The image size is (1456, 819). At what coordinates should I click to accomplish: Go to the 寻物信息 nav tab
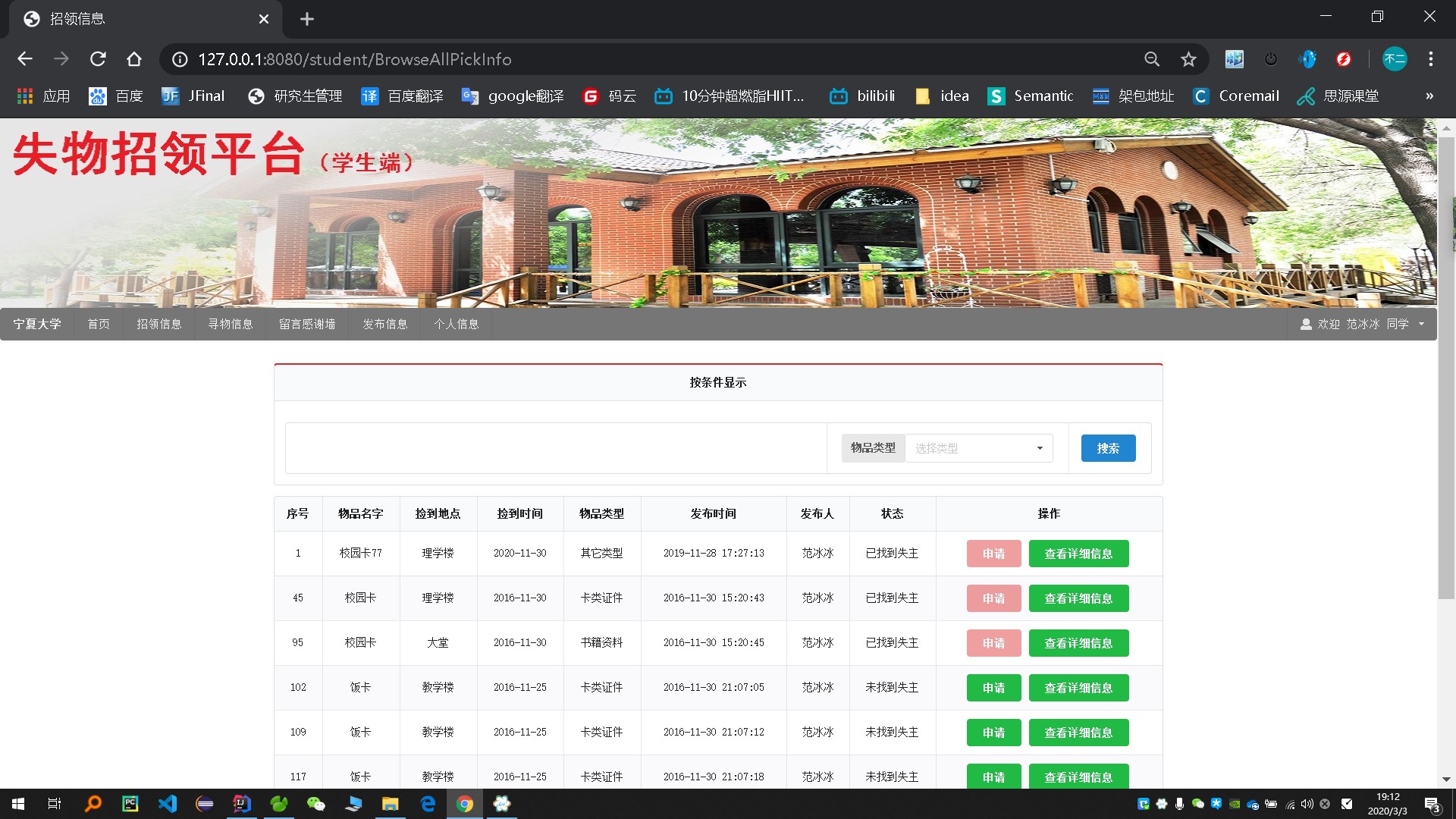pos(231,324)
